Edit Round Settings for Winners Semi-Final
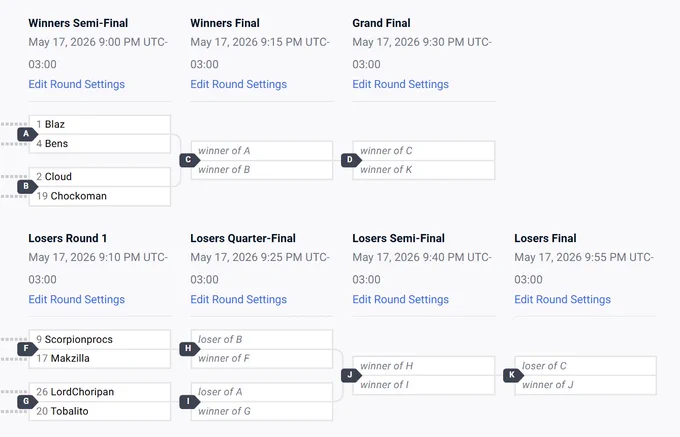Viewport: 680px width, 437px height. point(77,84)
